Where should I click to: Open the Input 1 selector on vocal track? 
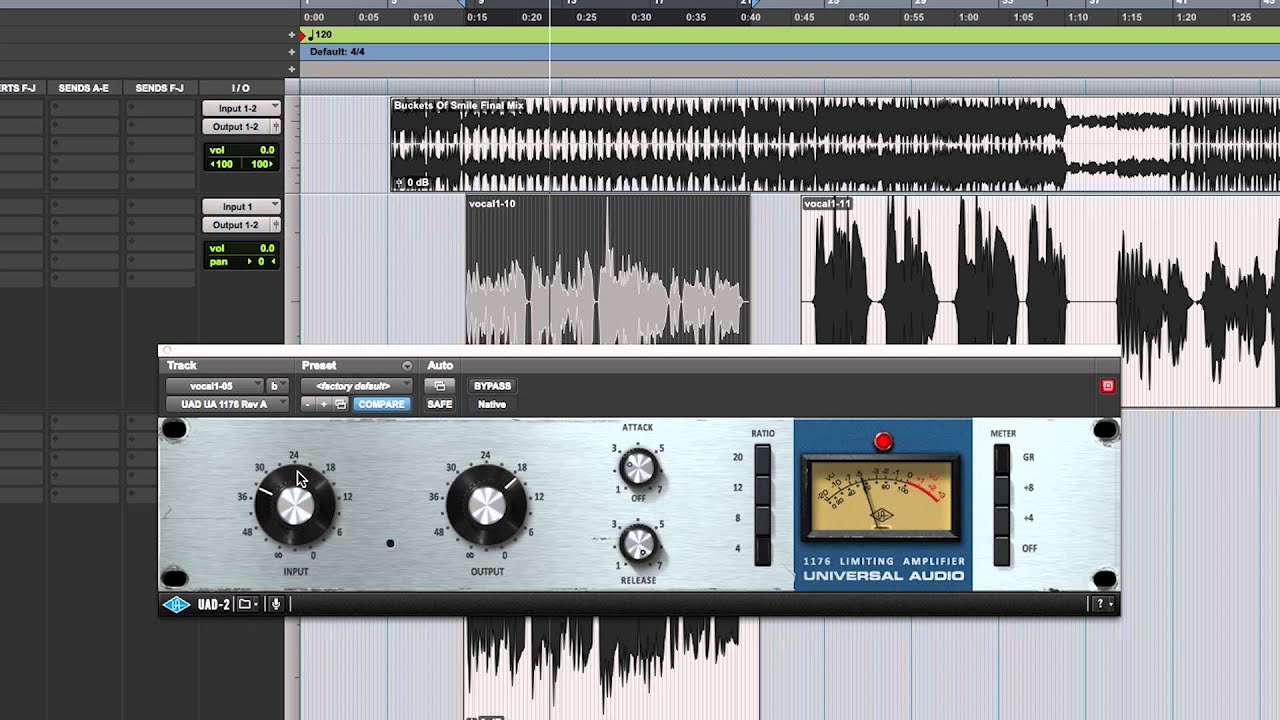pyautogui.click(x=241, y=207)
